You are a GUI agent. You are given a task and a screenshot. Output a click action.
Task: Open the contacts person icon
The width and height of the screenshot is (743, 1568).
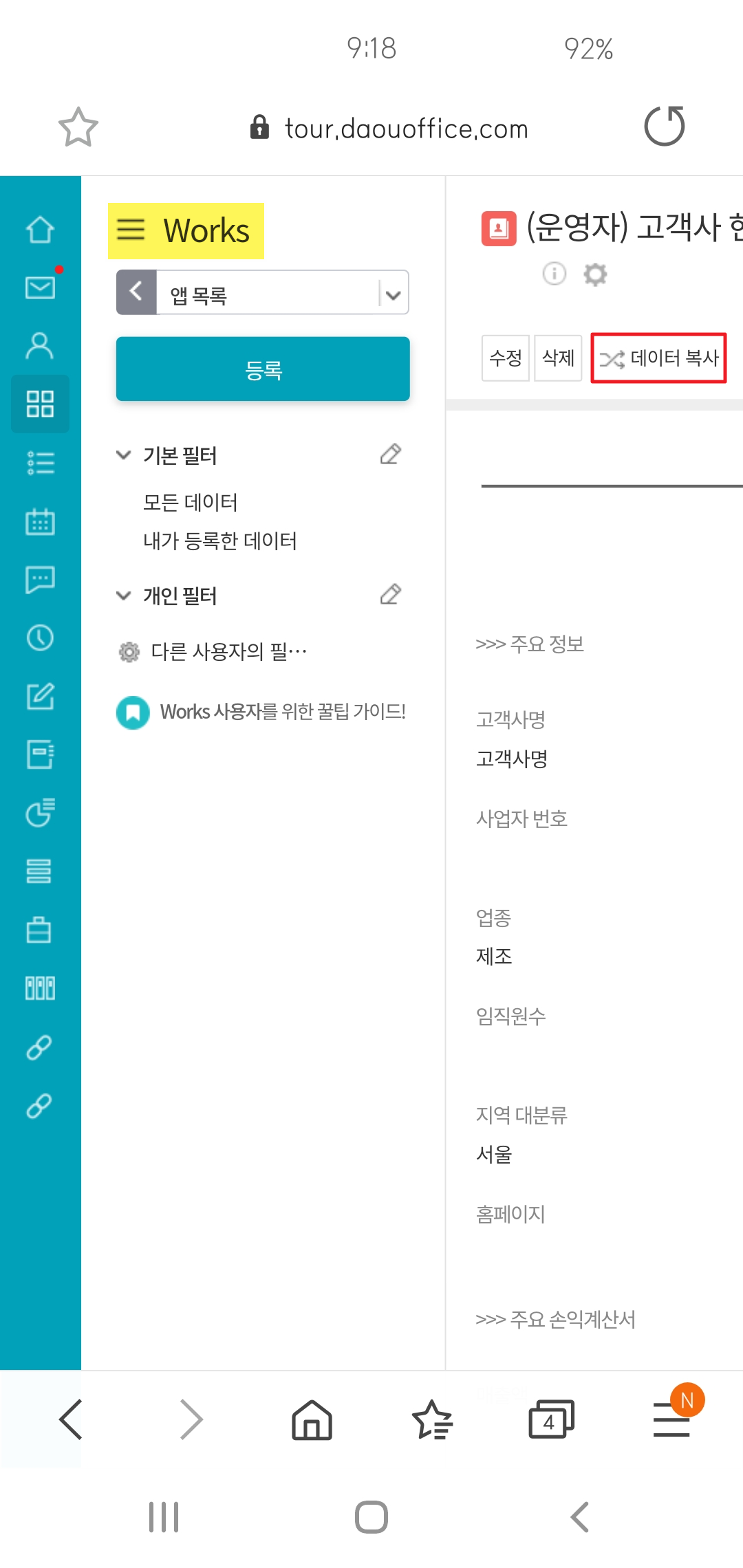(40, 345)
